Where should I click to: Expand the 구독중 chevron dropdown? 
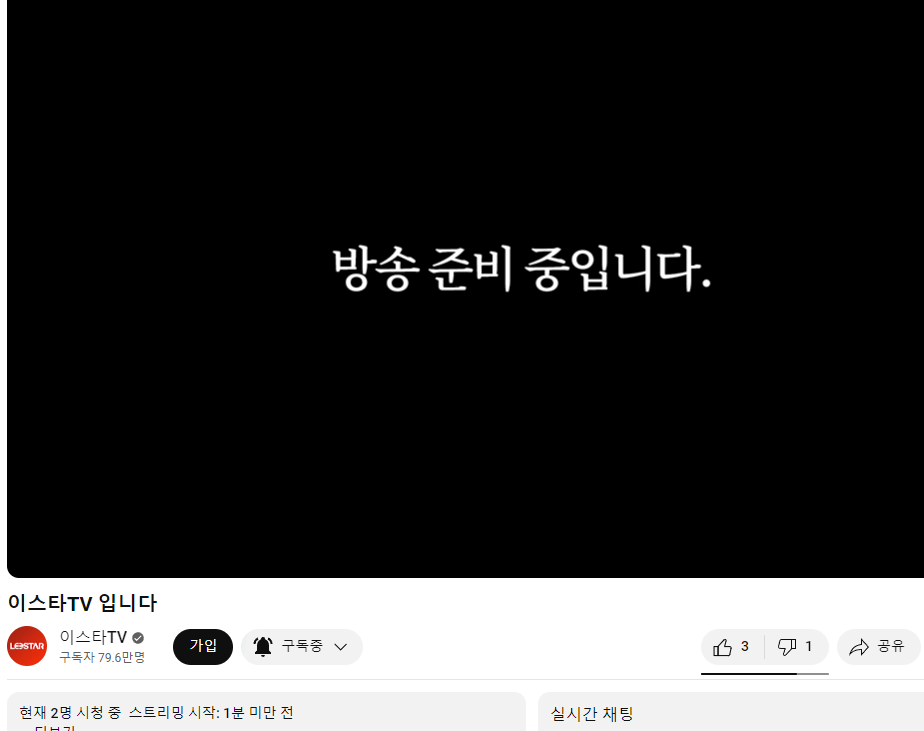[341, 647]
